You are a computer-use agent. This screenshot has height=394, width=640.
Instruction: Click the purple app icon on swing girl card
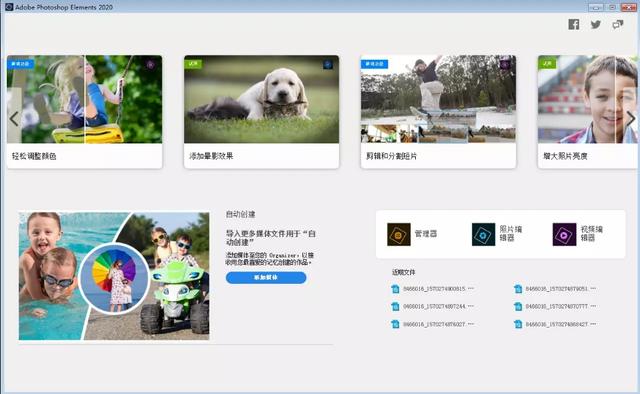coord(151,65)
